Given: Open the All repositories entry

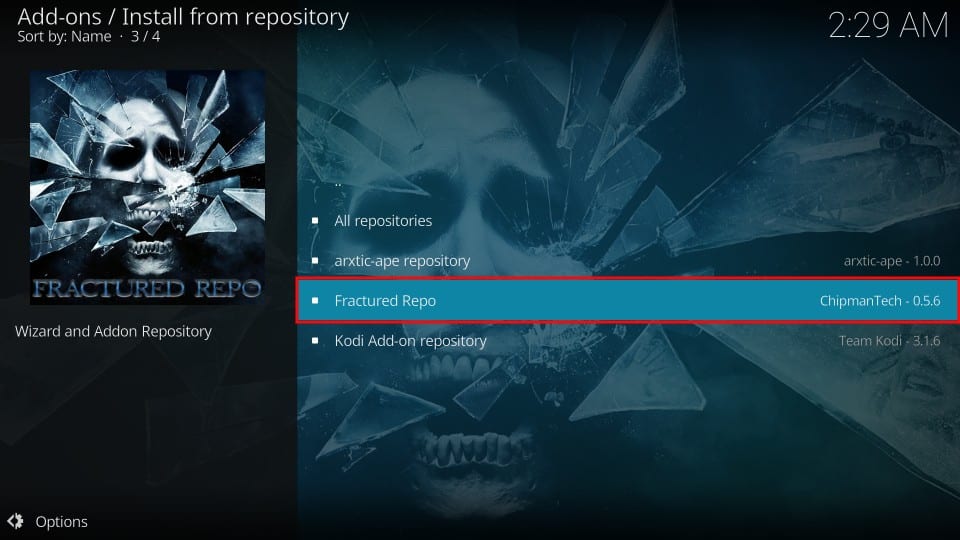Looking at the screenshot, I should 383,220.
